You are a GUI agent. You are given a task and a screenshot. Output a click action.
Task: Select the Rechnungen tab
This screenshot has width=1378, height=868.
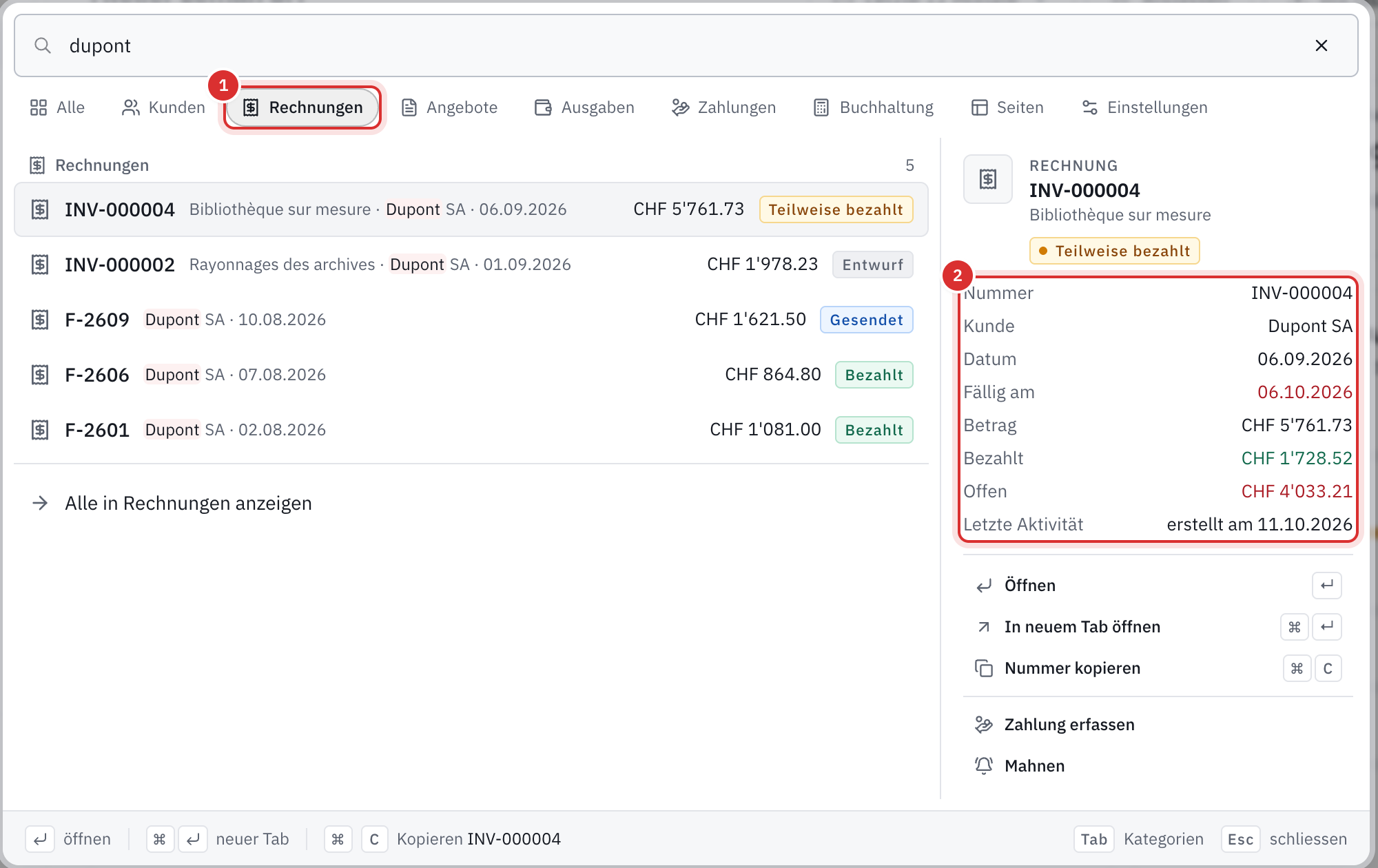point(303,107)
